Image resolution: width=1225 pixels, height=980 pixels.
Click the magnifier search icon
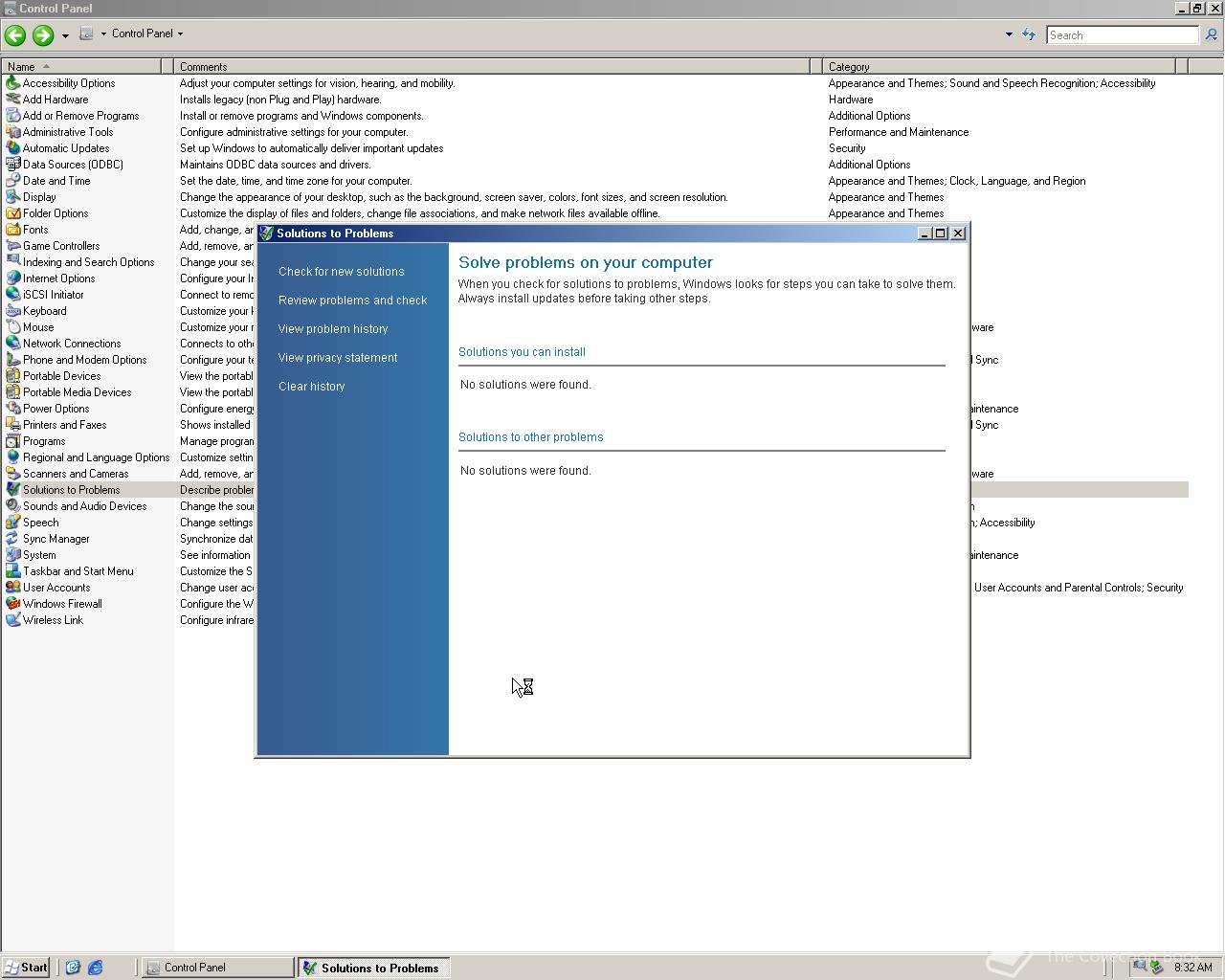1211,35
